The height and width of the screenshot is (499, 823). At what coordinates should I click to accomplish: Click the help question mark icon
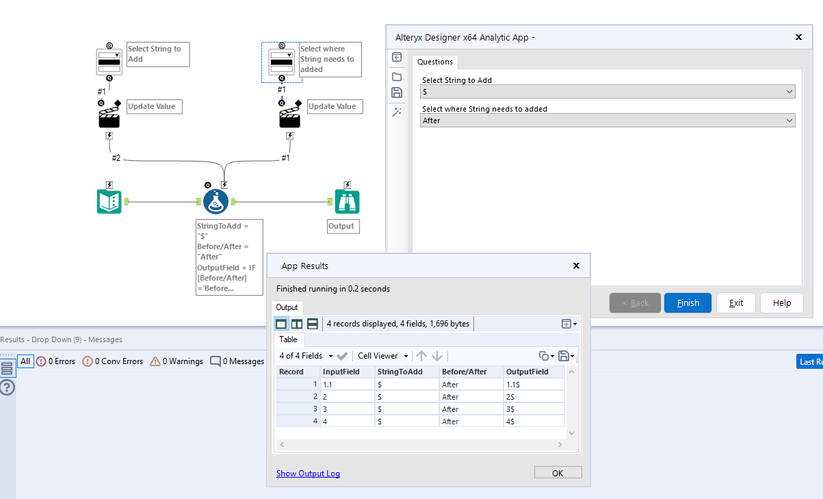pos(7,388)
